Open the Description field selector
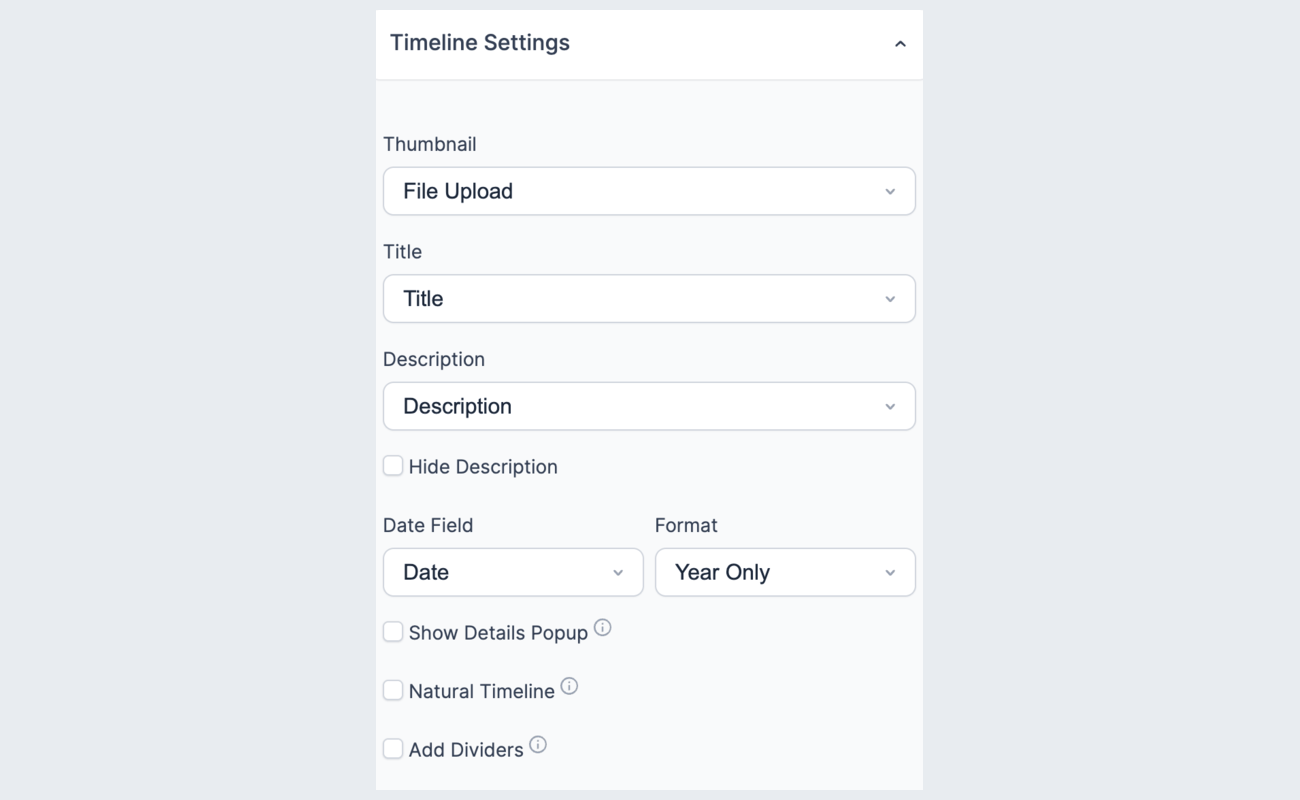The height and width of the screenshot is (800, 1300). tap(649, 406)
